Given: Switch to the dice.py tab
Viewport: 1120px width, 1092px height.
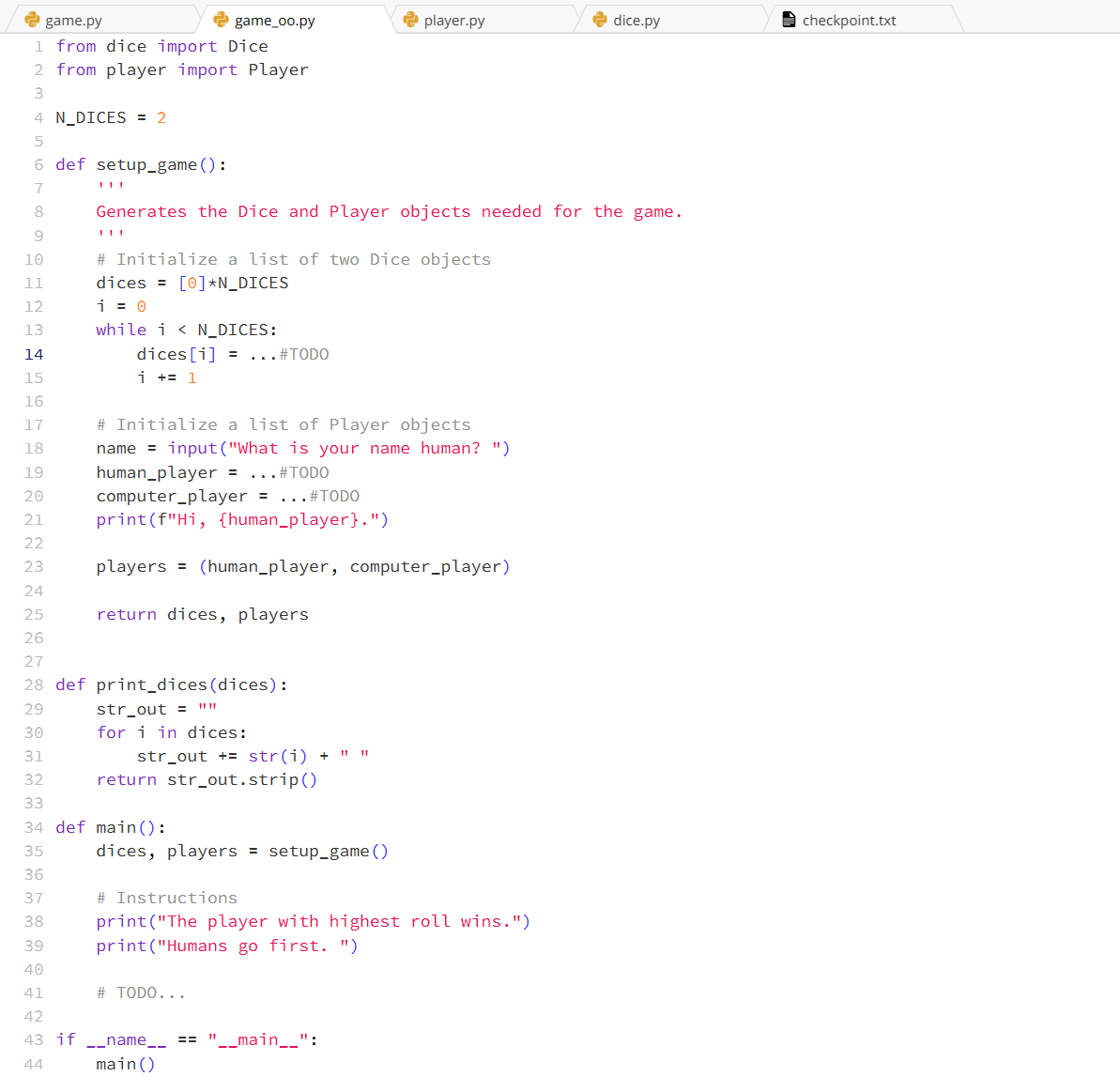Looking at the screenshot, I should coord(638,17).
